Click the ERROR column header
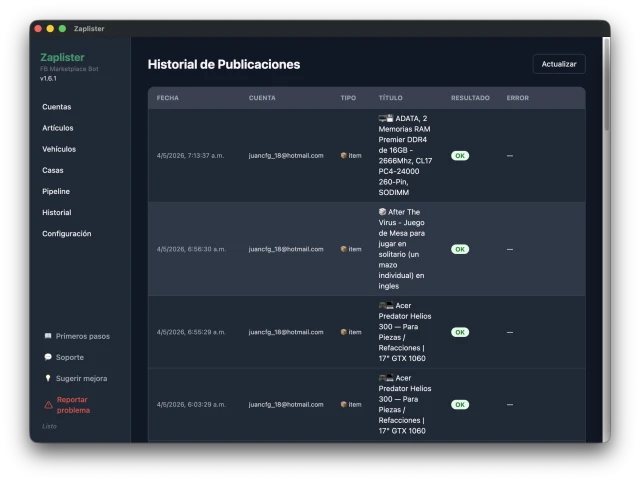640x482 pixels. tap(518, 98)
